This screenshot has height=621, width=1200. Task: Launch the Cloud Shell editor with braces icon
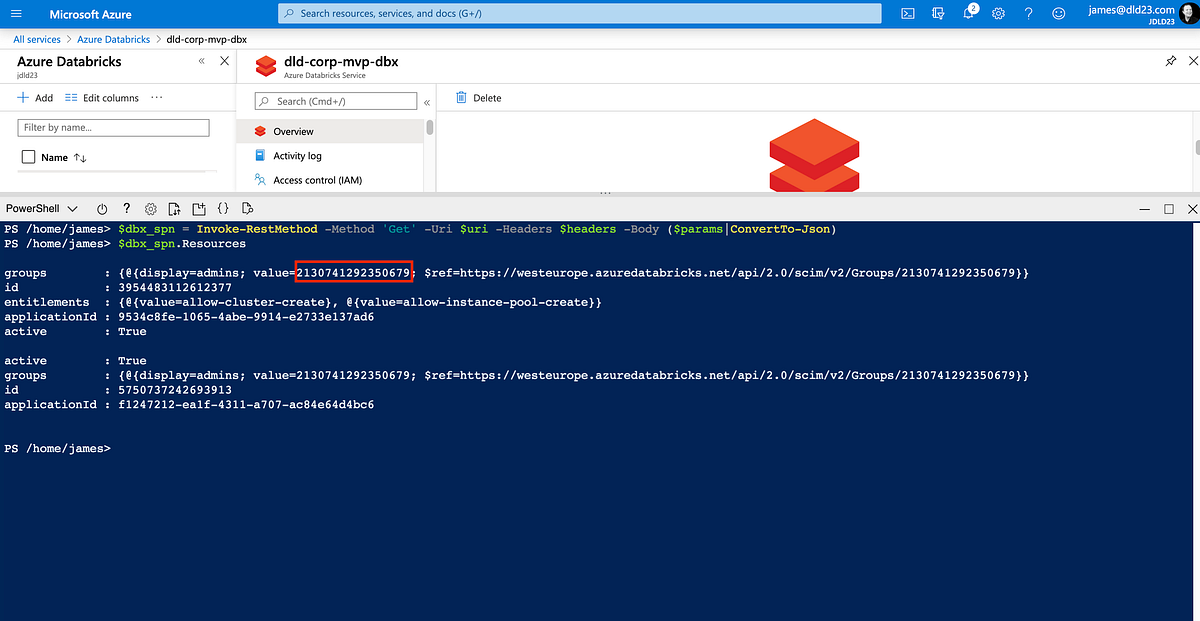click(224, 208)
